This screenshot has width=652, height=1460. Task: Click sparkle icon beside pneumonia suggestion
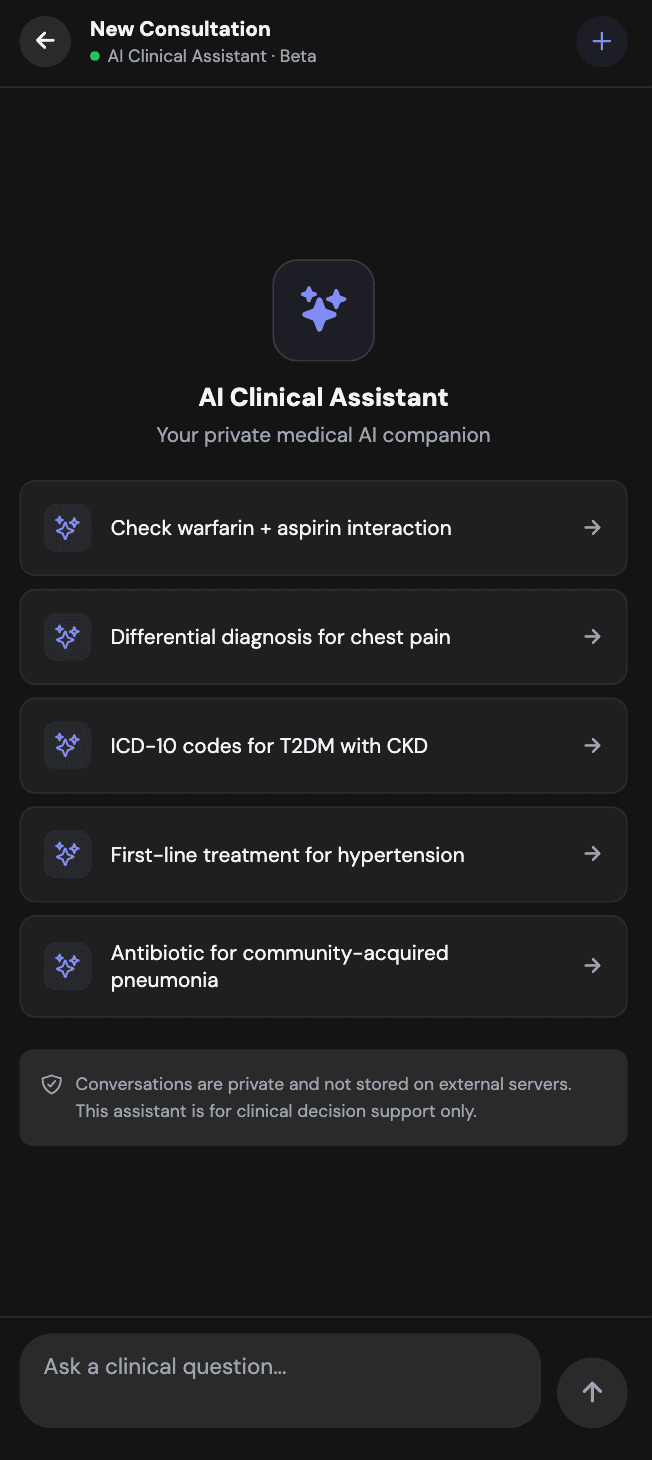pos(68,966)
